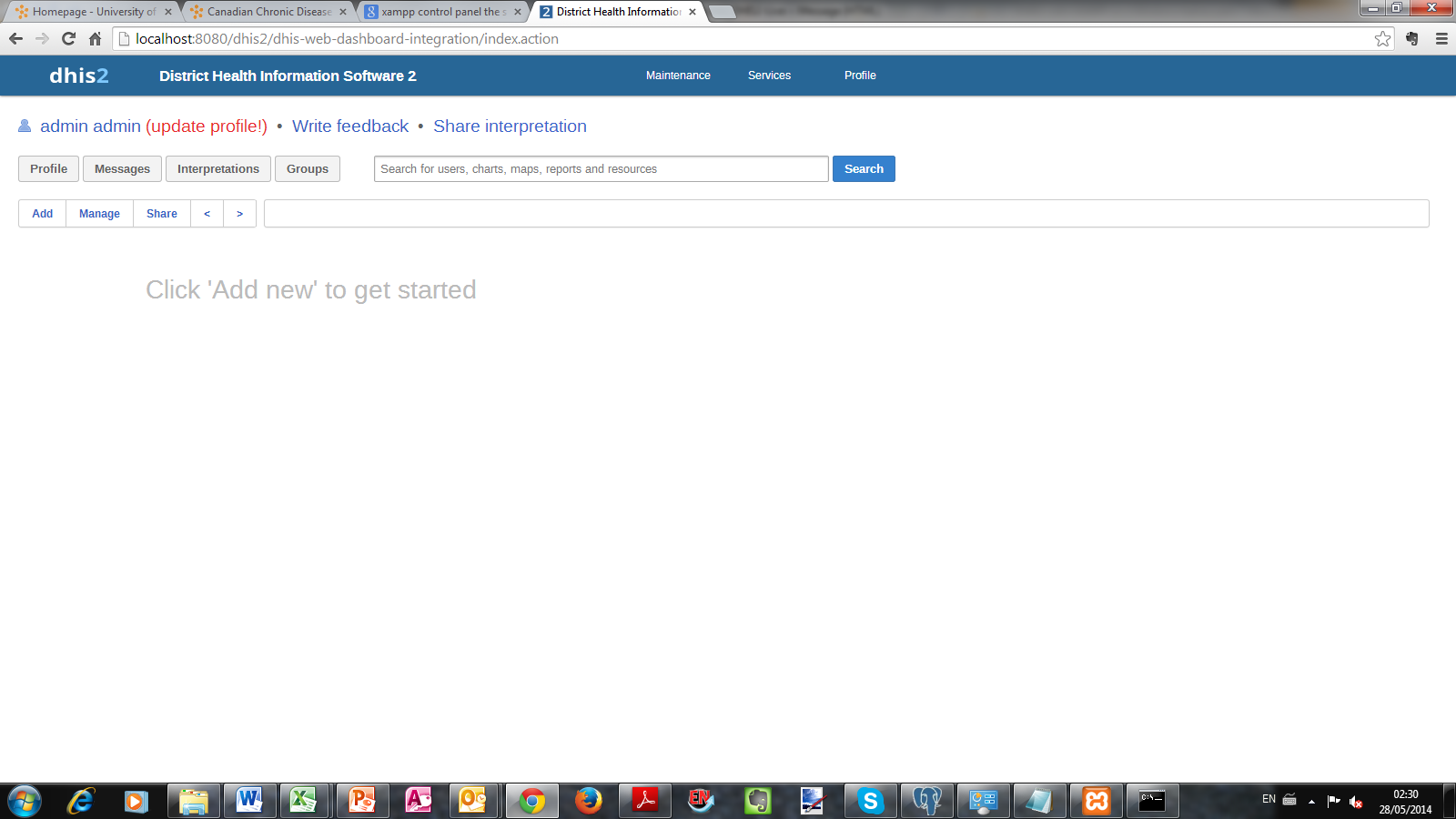1456x819 pixels.
Task: Open the Chrome menu (three lines icon)
Action: tap(1441, 38)
